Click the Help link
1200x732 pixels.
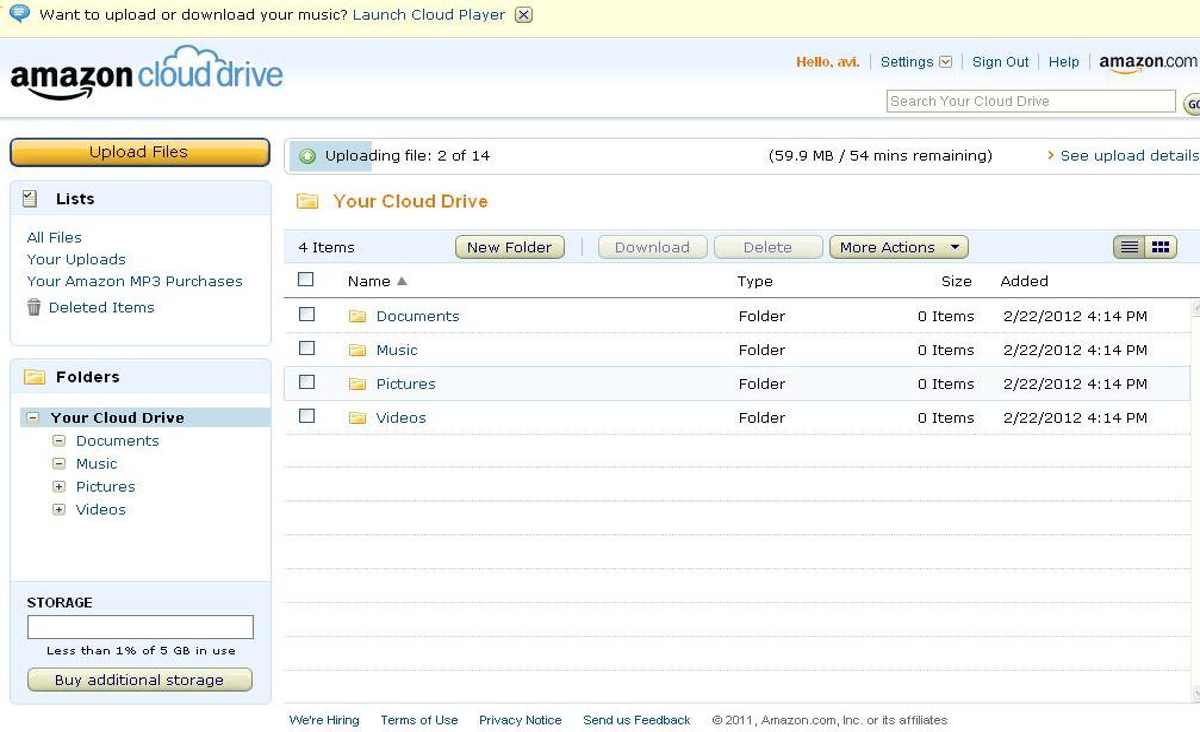point(1064,62)
